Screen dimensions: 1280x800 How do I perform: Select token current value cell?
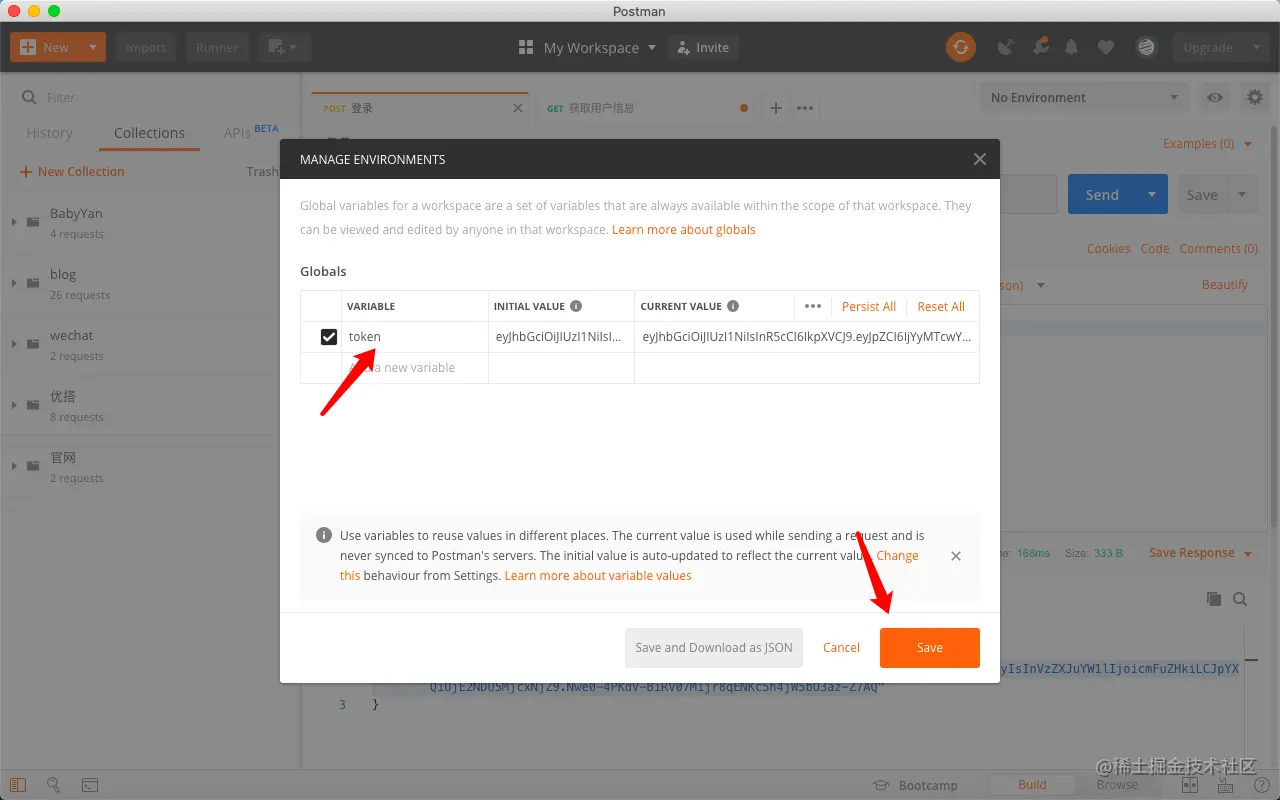[x=807, y=337]
